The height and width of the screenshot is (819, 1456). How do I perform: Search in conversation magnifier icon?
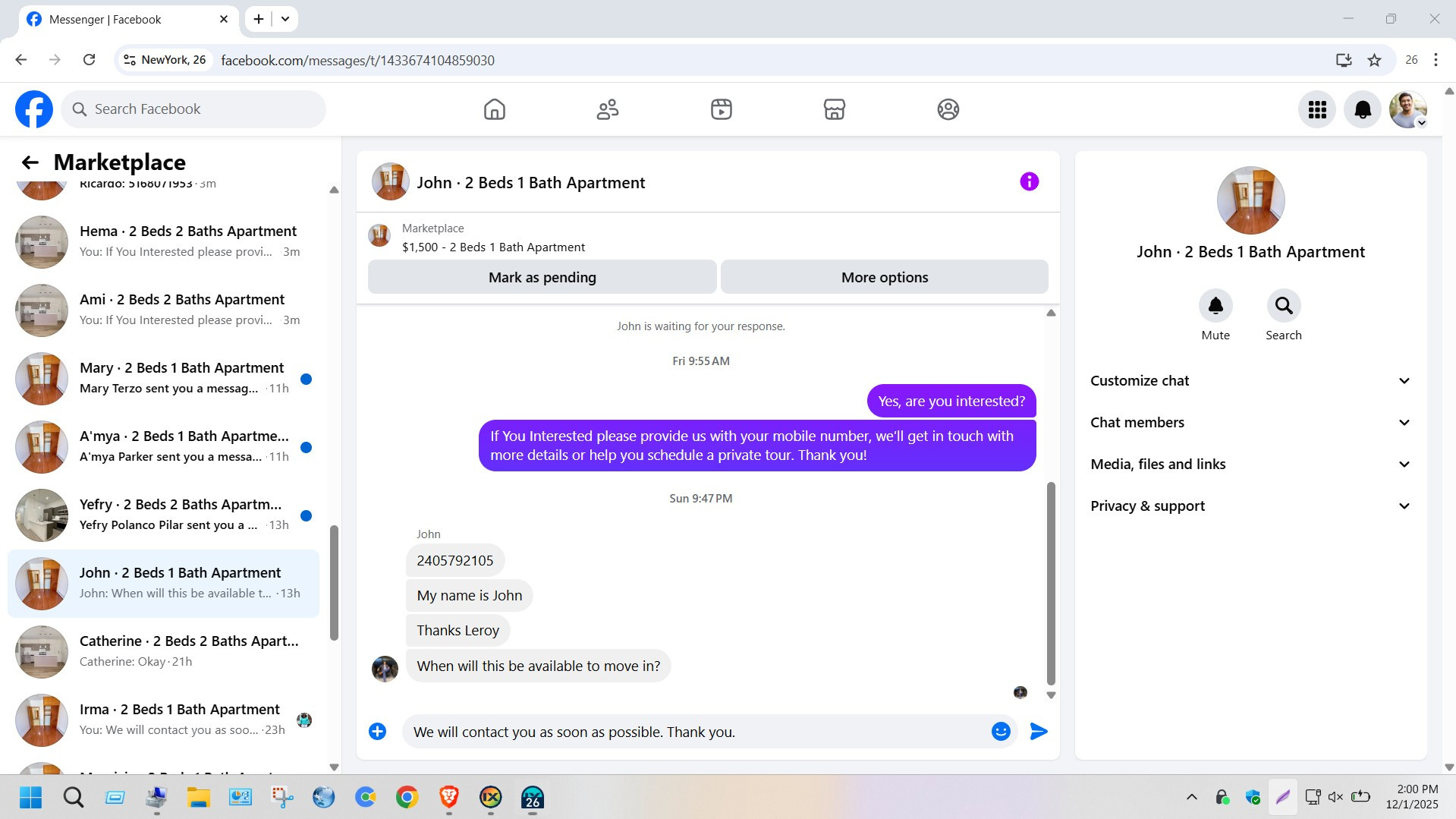pos(1284,306)
